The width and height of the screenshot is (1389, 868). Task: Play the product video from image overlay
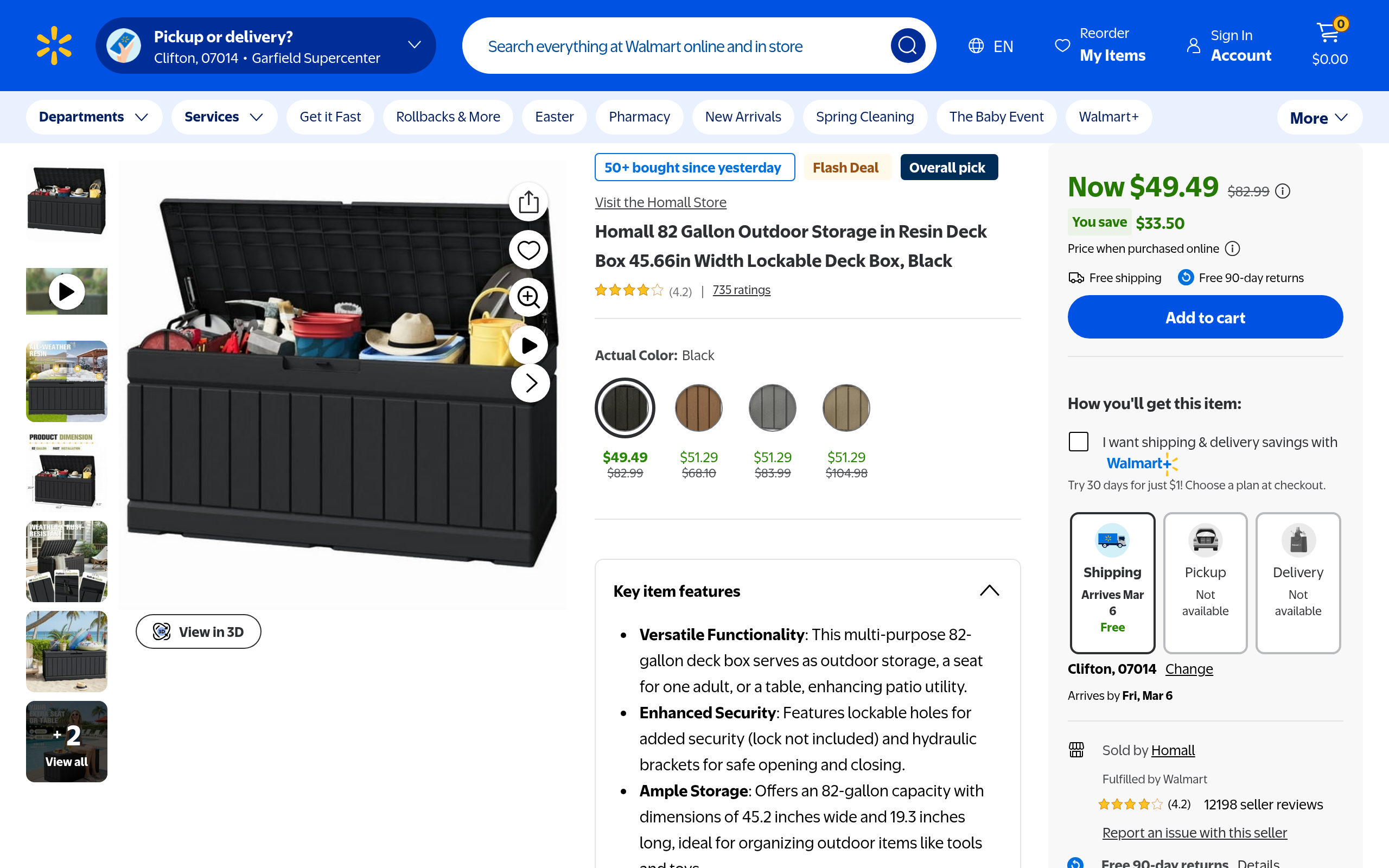coord(528,345)
